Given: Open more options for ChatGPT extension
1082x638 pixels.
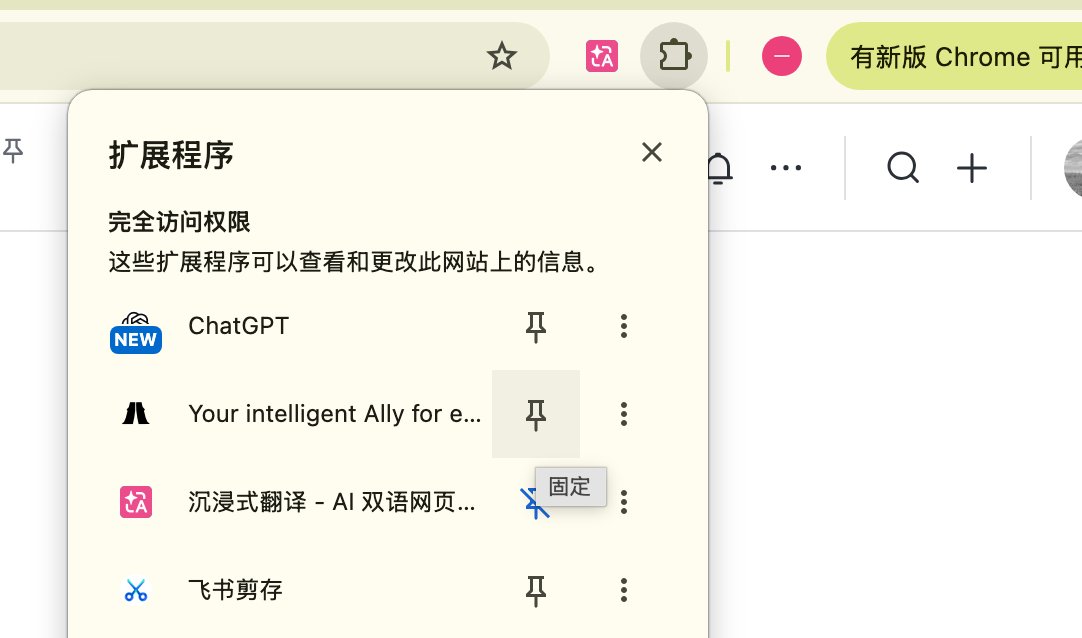Looking at the screenshot, I should (x=624, y=326).
